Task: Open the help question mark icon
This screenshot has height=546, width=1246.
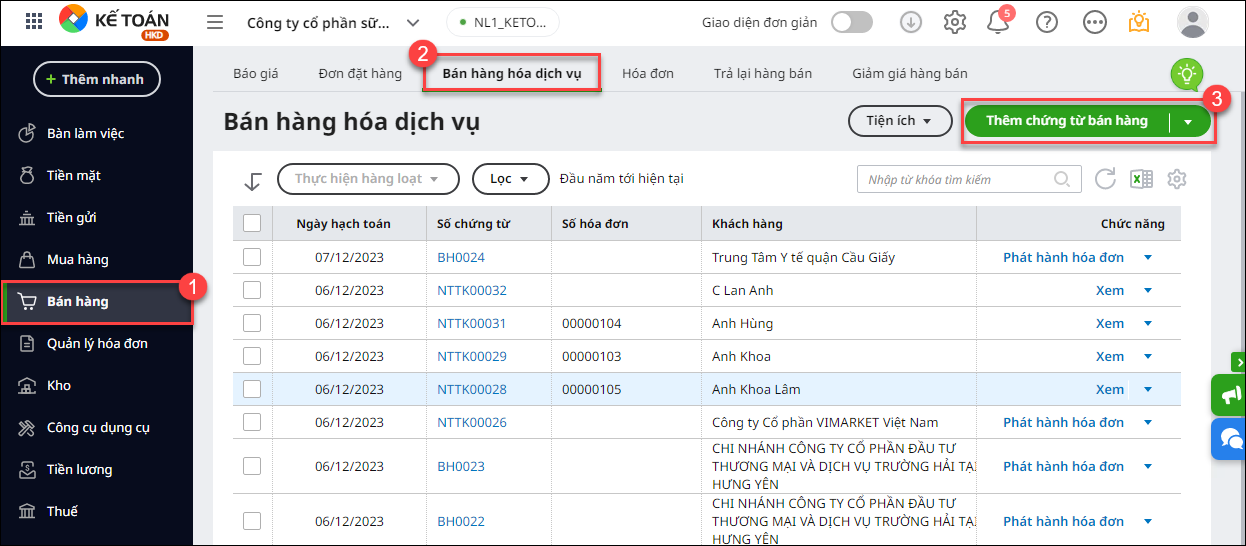Action: [x=1046, y=22]
